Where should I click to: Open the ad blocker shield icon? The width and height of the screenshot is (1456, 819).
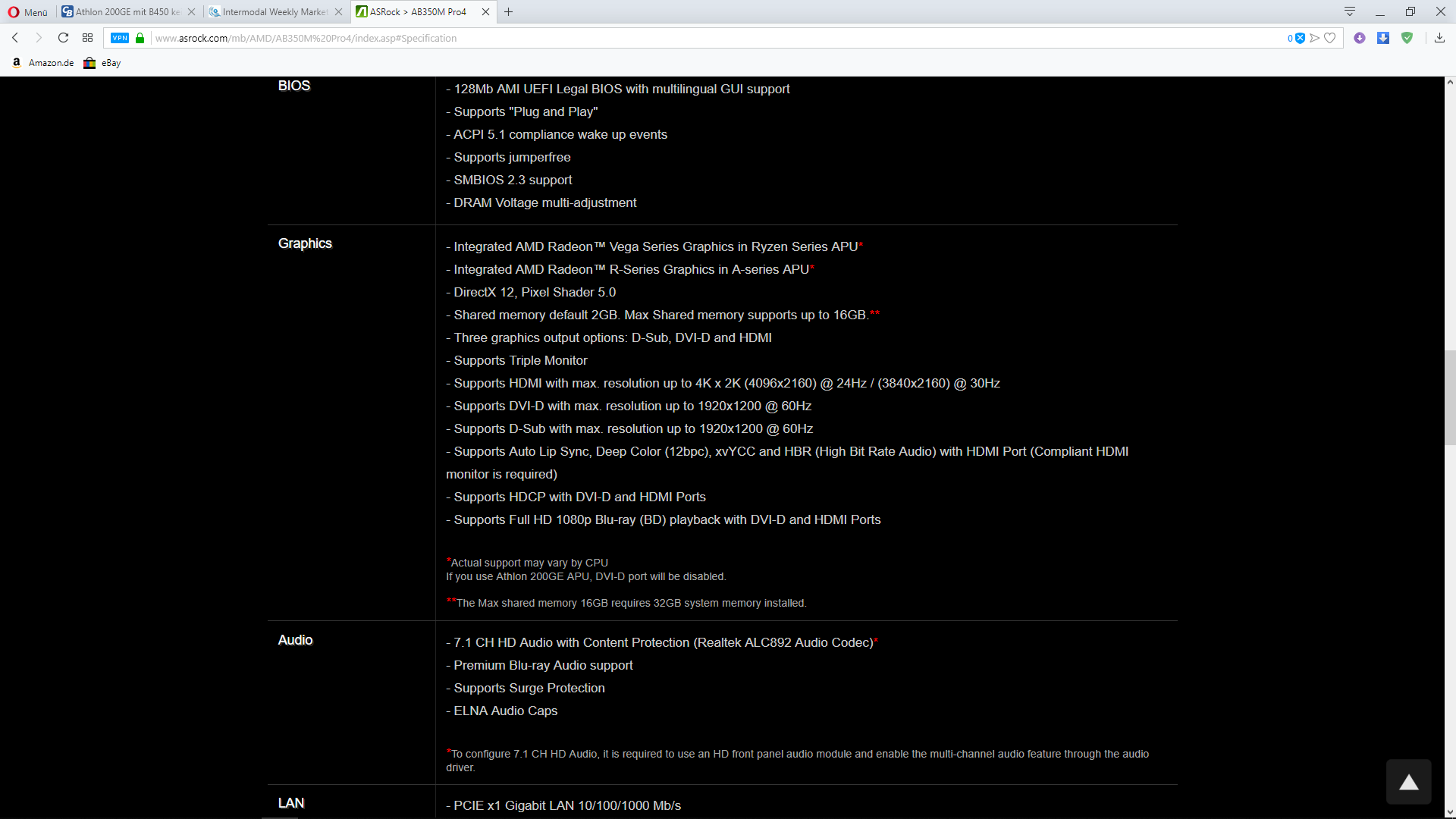pos(1299,38)
